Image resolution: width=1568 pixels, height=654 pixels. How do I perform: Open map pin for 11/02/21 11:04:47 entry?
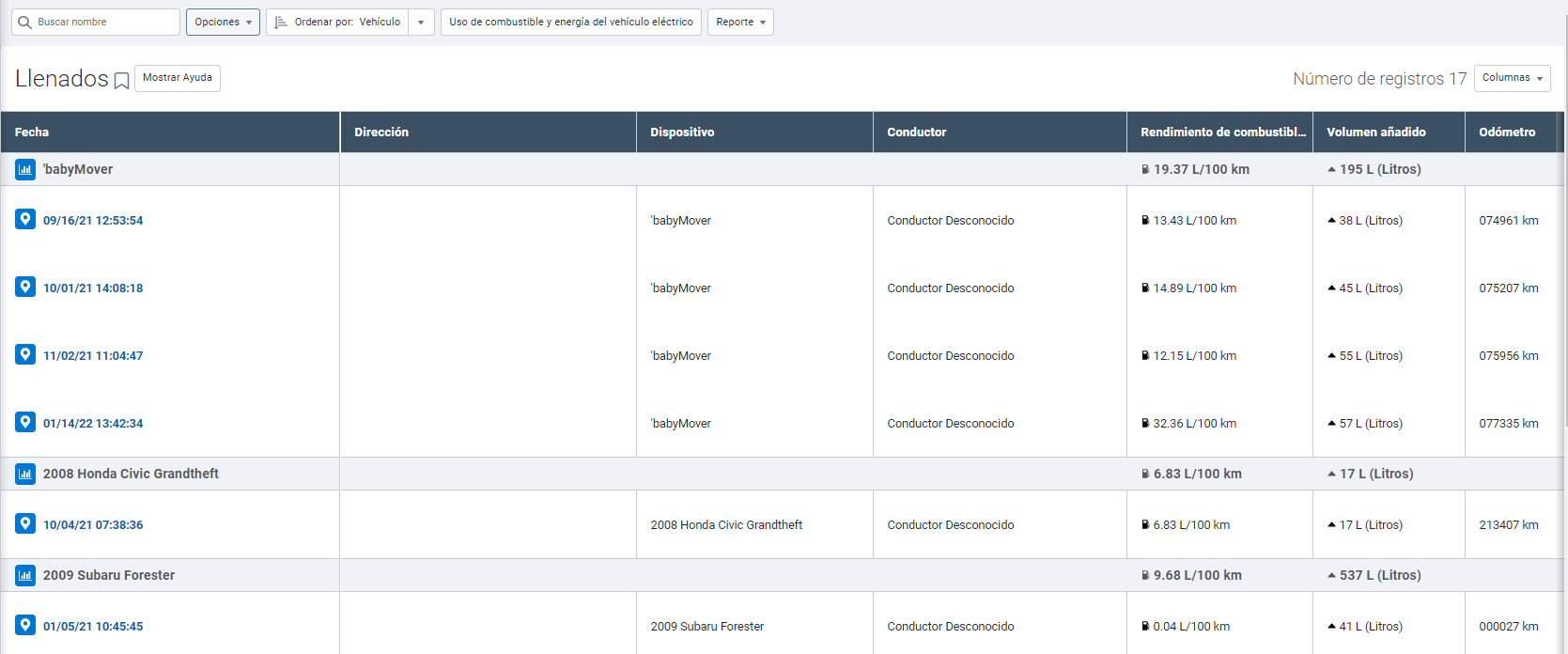point(25,354)
